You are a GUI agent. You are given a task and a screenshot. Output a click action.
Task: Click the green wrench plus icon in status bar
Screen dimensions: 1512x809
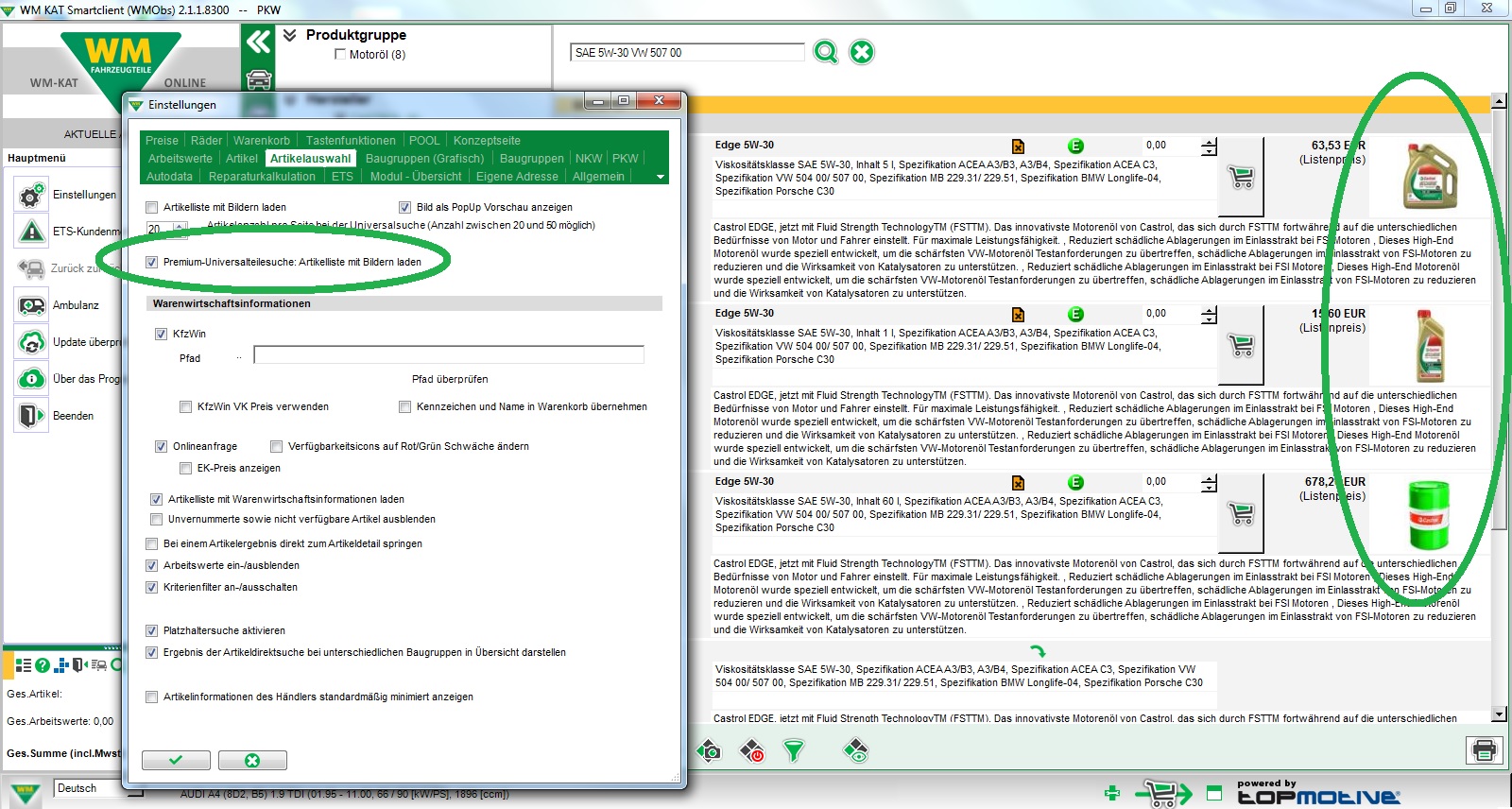tap(1112, 793)
